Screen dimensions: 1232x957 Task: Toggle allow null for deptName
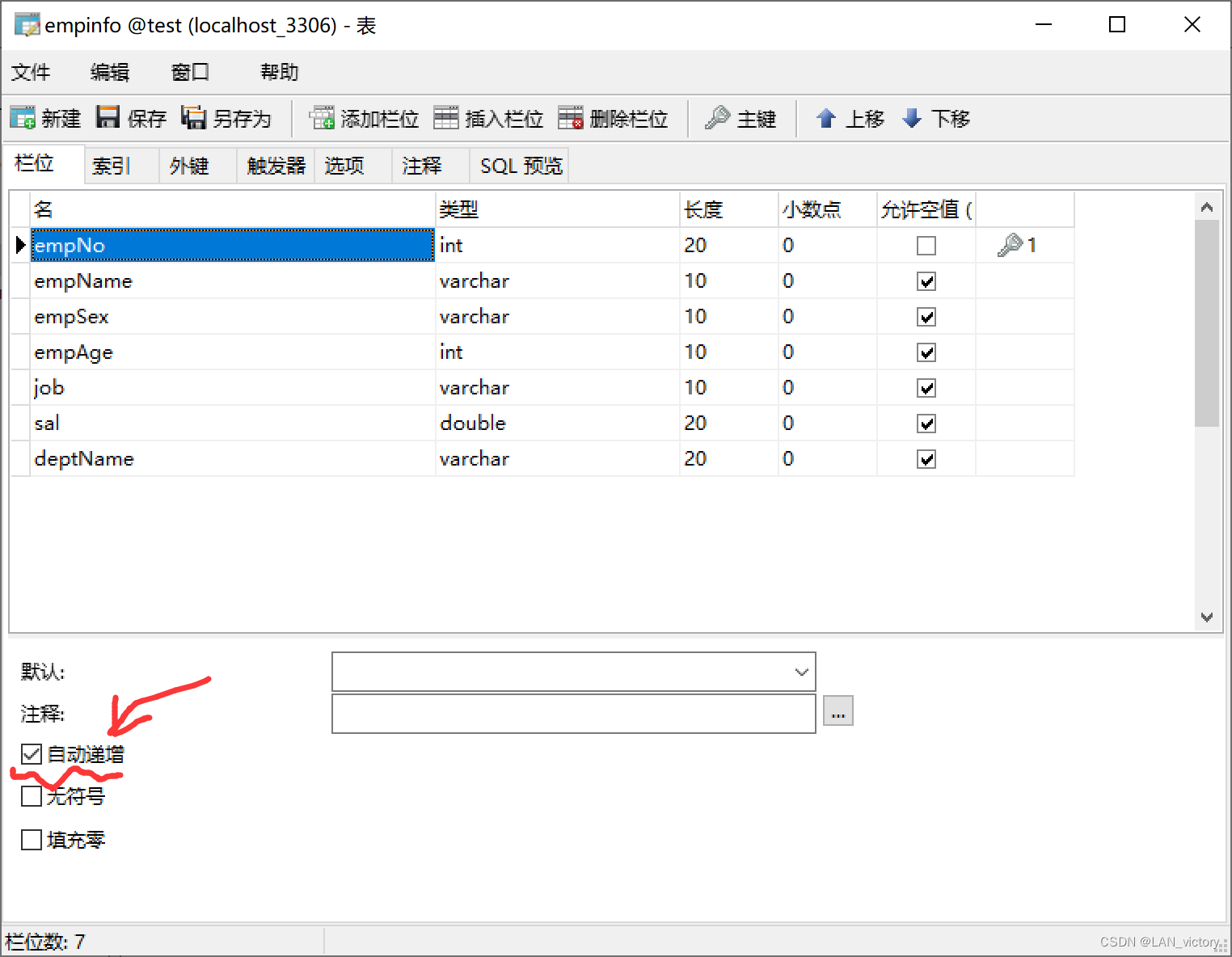pos(926,459)
